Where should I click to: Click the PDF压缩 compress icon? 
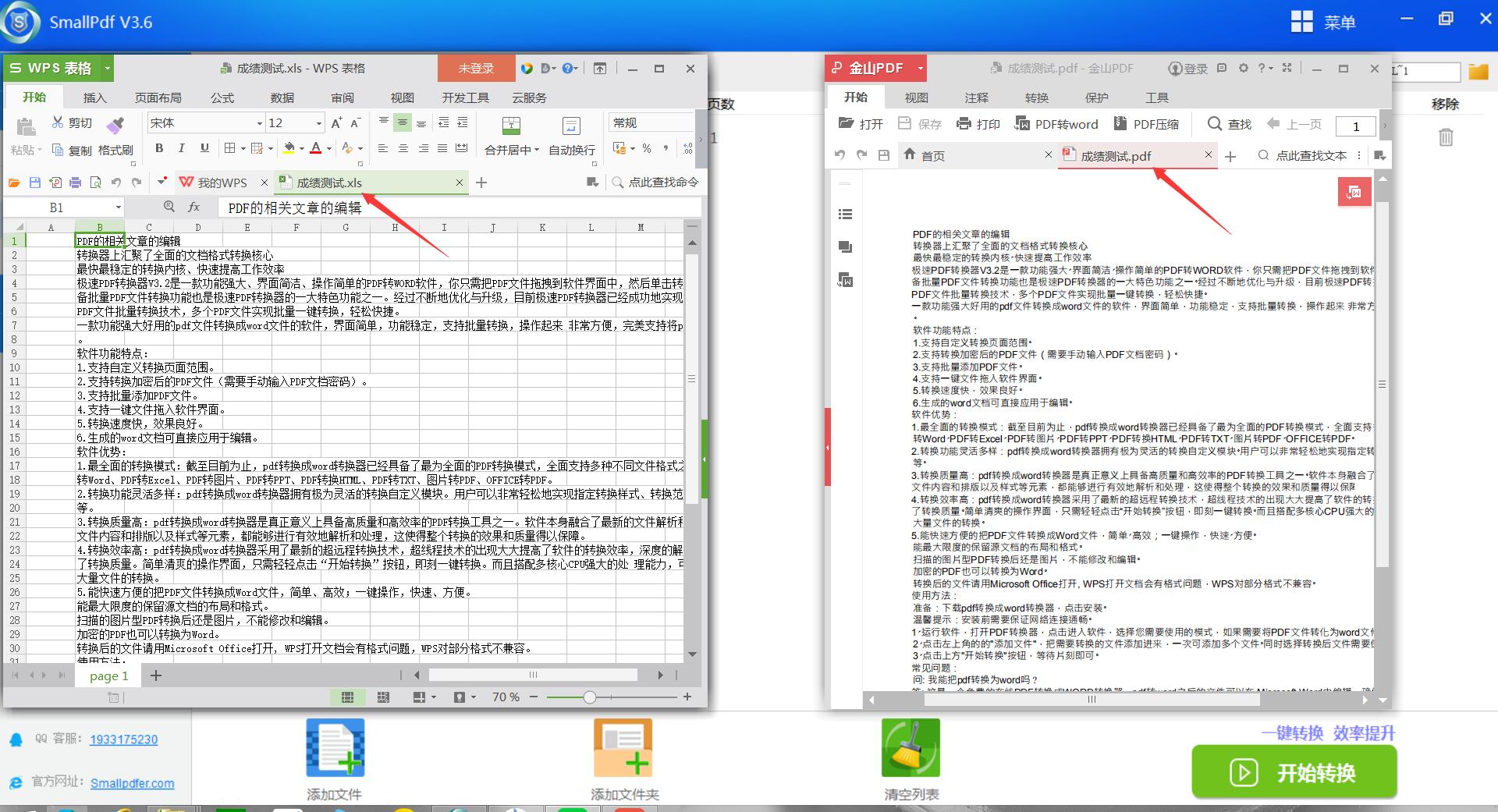coord(1120,123)
